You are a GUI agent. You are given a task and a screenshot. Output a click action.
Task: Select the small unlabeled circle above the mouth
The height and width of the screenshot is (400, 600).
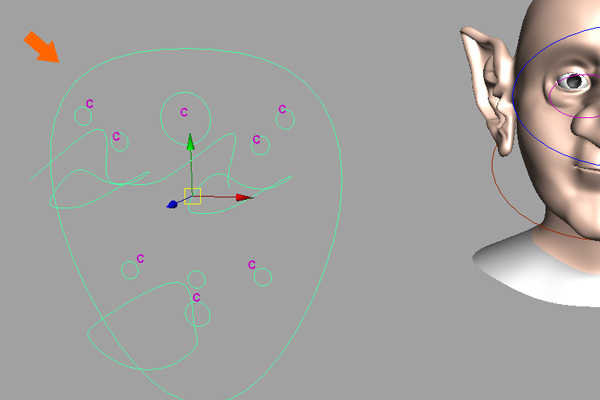(196, 279)
